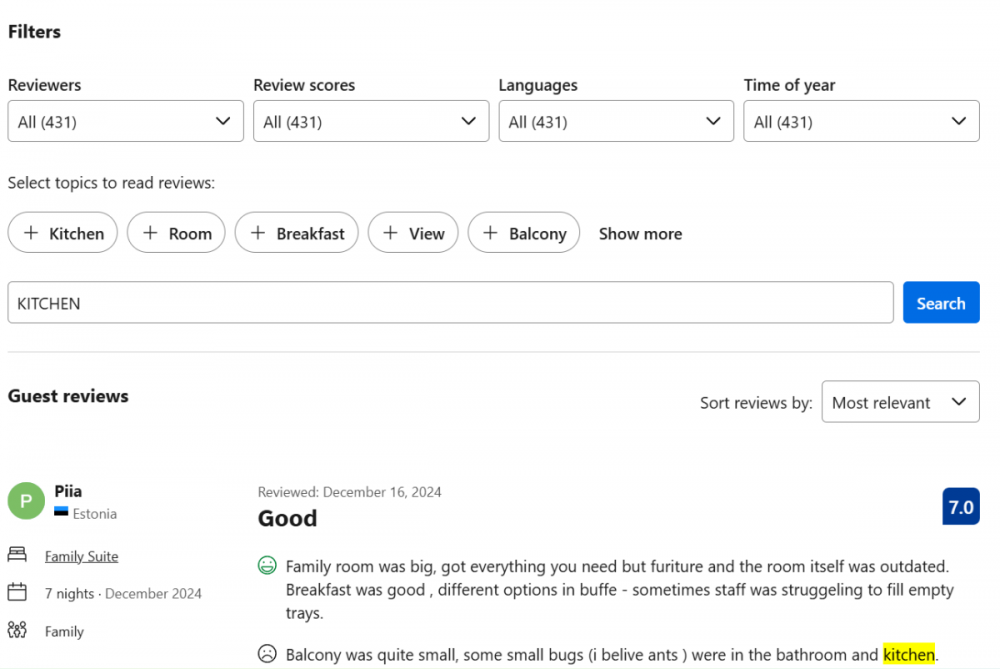Click the family group icon
Screen dimensions: 1000x669
(x=17, y=630)
